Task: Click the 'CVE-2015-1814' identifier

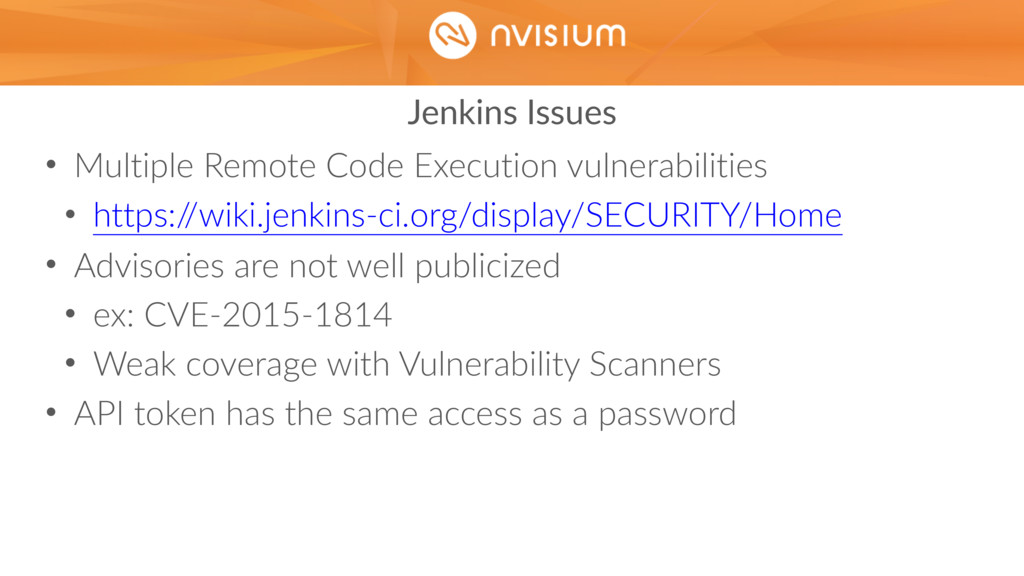Action: pos(268,315)
